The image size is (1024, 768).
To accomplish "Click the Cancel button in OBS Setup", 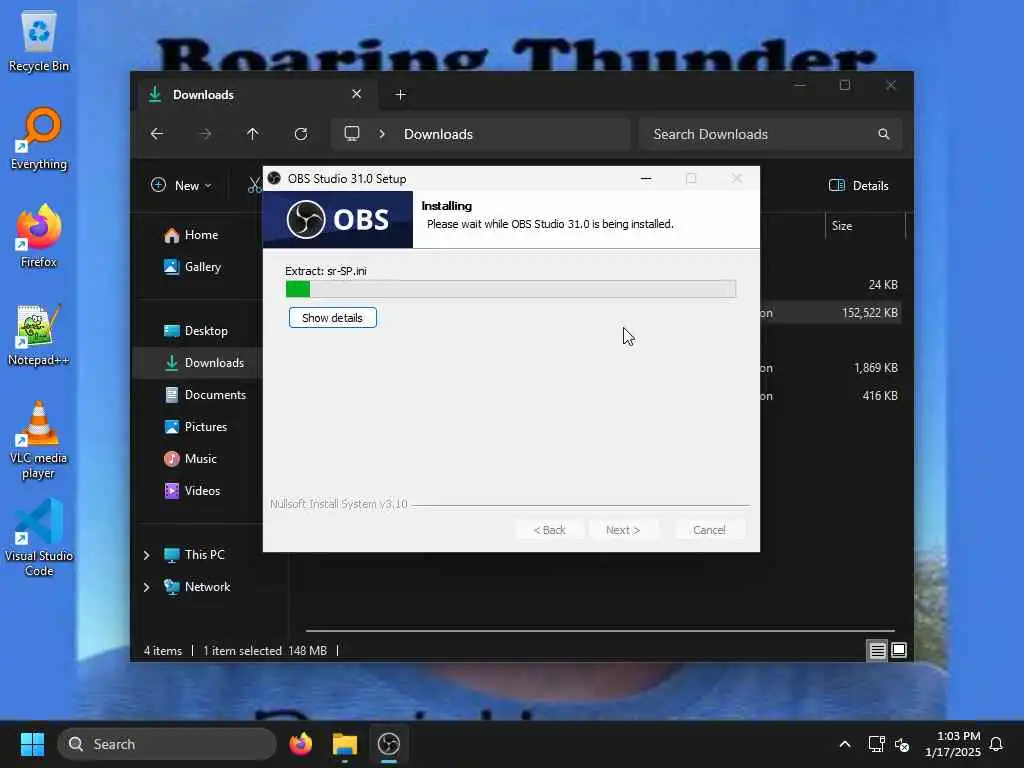I will point(709,530).
